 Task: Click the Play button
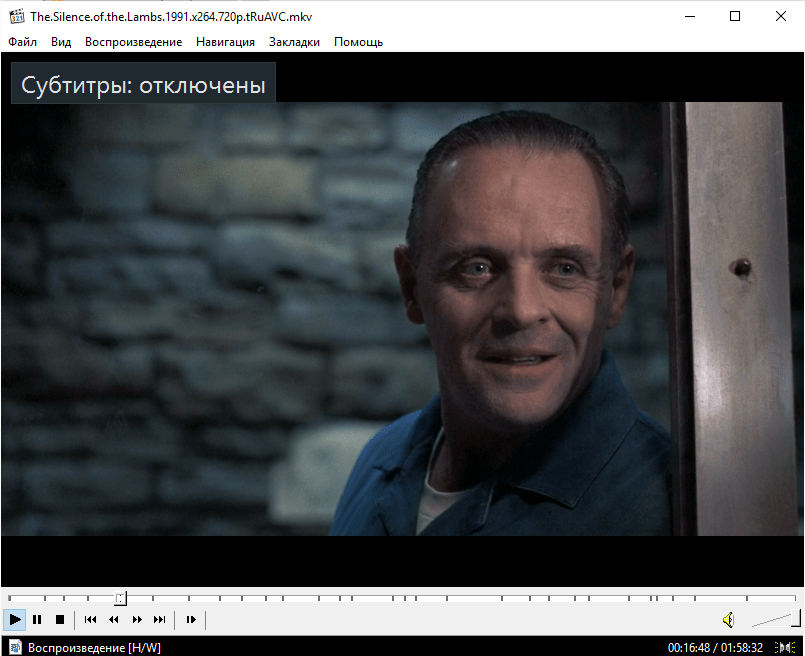tap(15, 620)
